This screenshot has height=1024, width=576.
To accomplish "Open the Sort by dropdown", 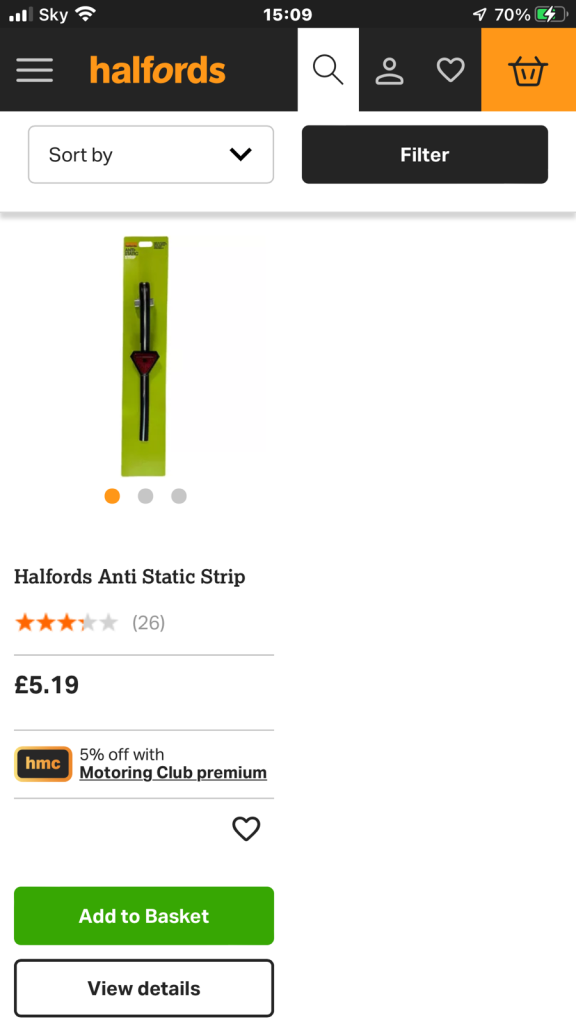I will point(151,154).
